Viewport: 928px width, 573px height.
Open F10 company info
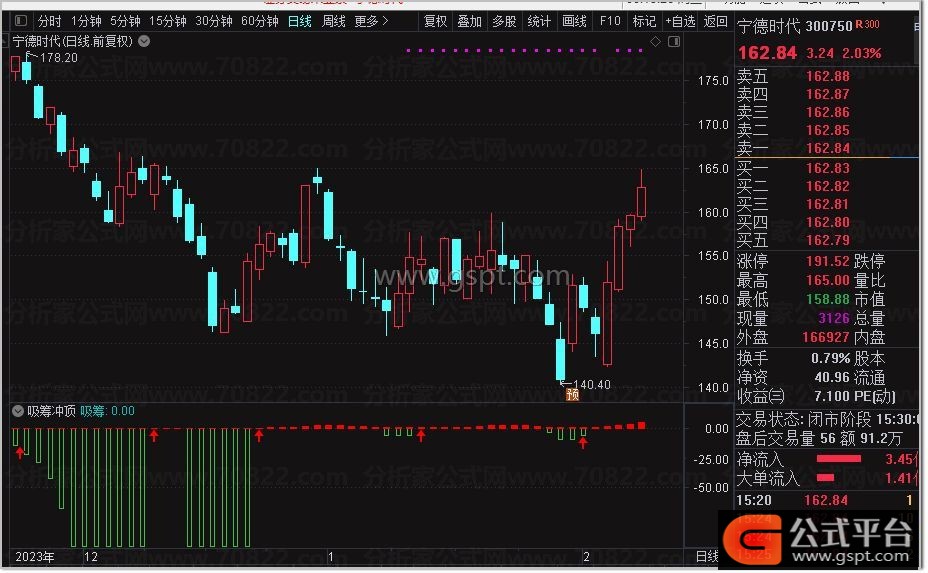610,21
